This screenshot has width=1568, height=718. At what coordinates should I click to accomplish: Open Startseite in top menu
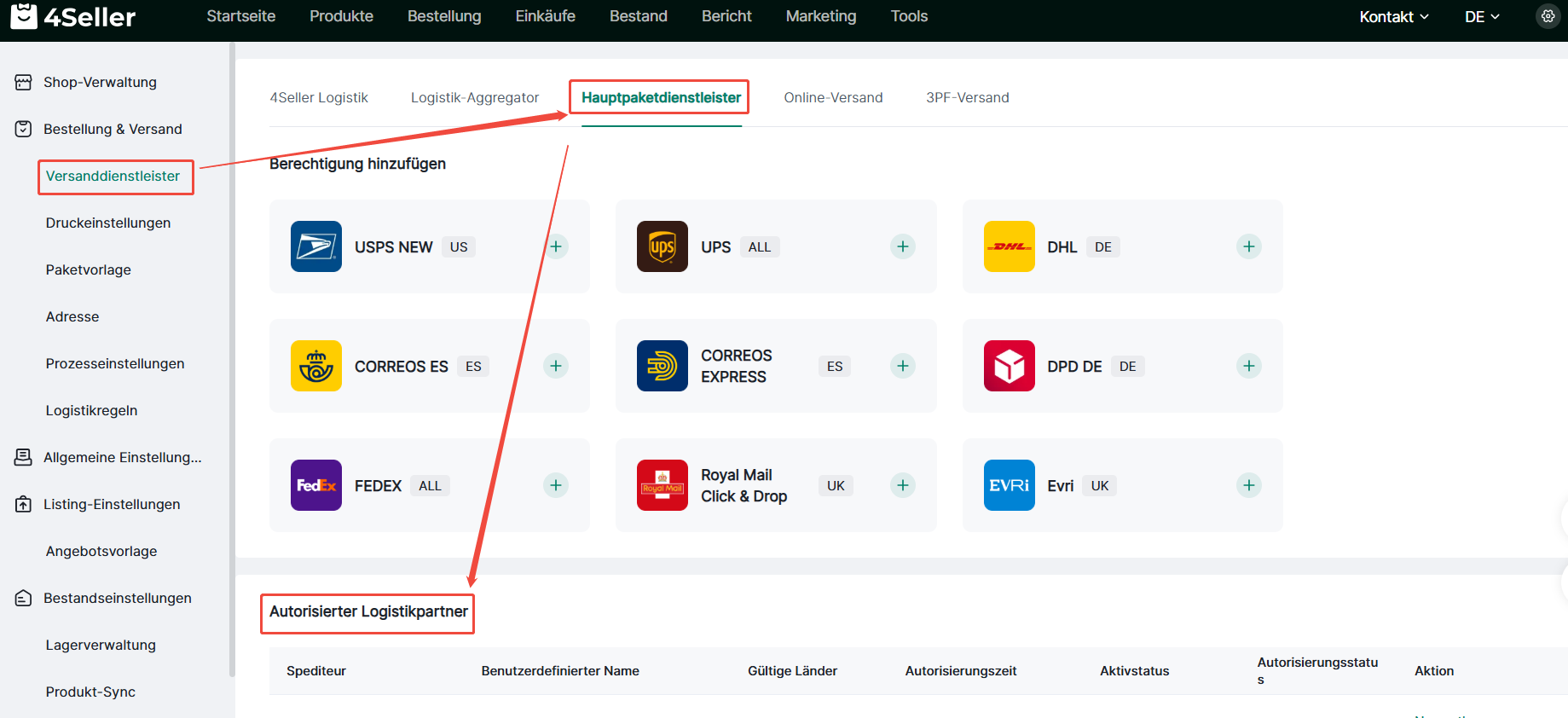pos(241,16)
